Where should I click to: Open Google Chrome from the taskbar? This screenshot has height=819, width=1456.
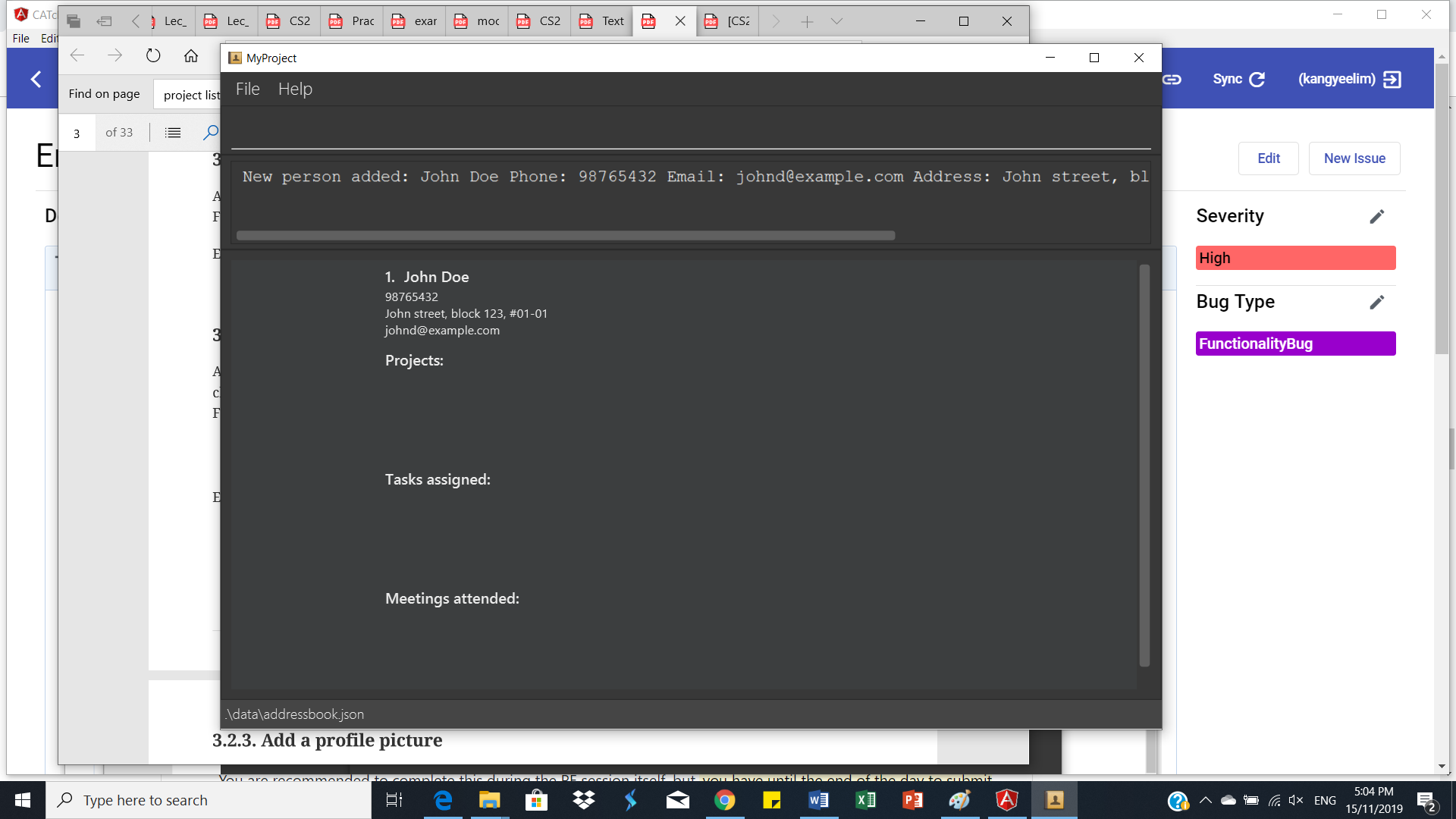(x=724, y=800)
